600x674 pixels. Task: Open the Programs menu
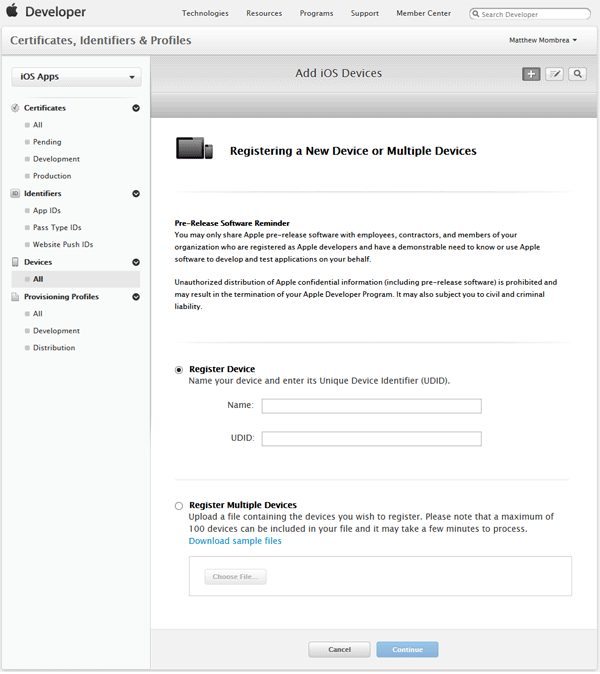[316, 13]
